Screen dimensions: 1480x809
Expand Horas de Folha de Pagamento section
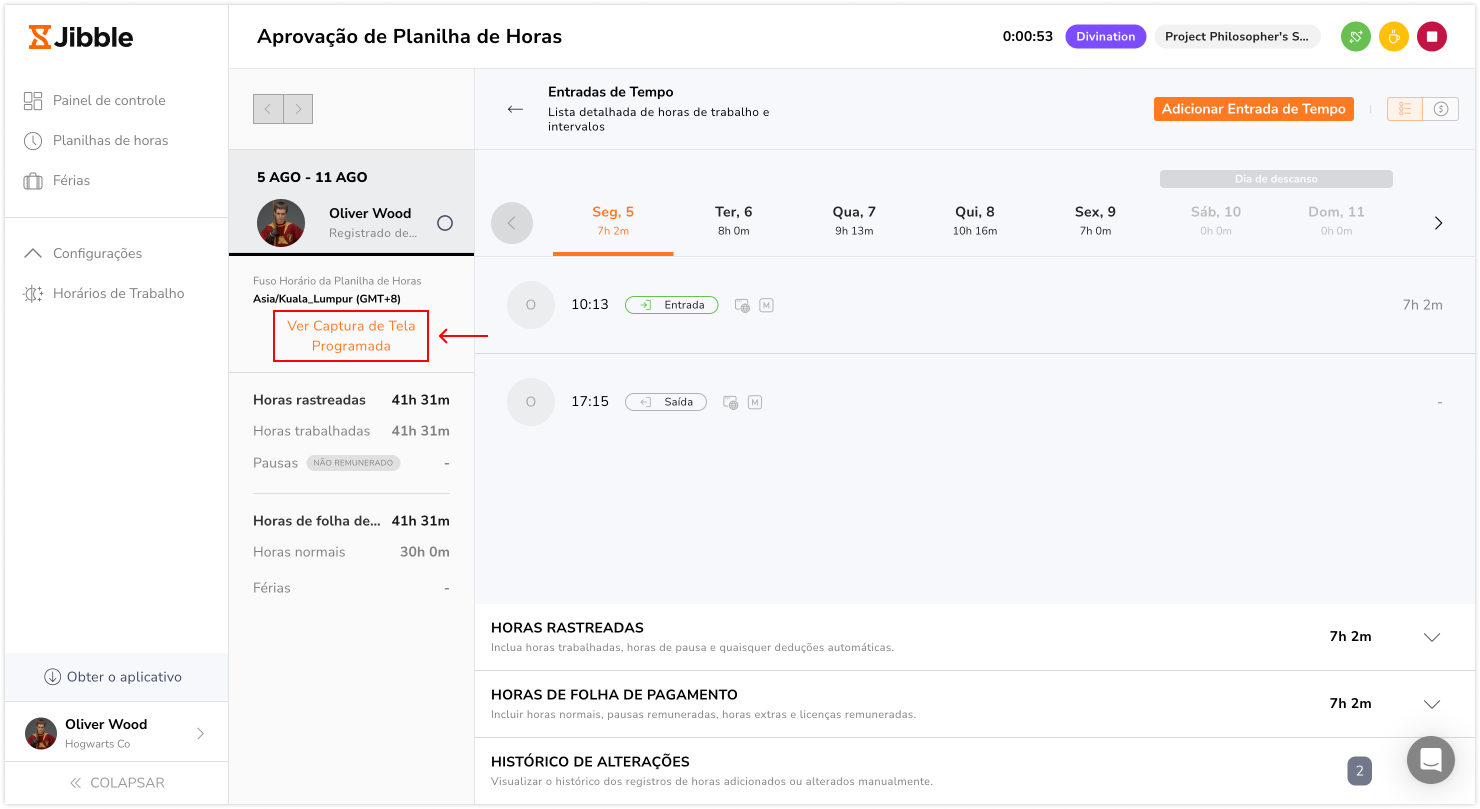click(1431, 704)
